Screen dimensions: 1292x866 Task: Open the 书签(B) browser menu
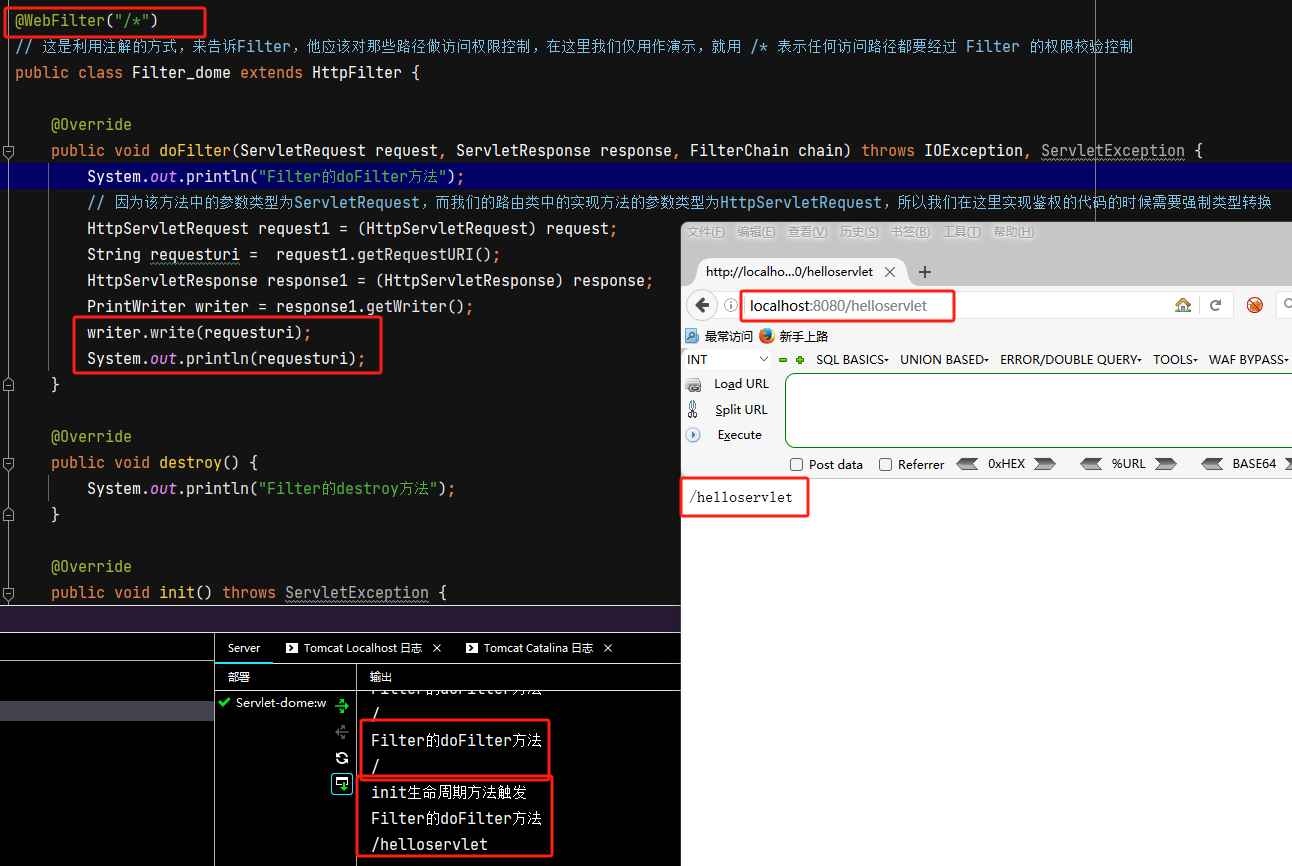click(910, 232)
